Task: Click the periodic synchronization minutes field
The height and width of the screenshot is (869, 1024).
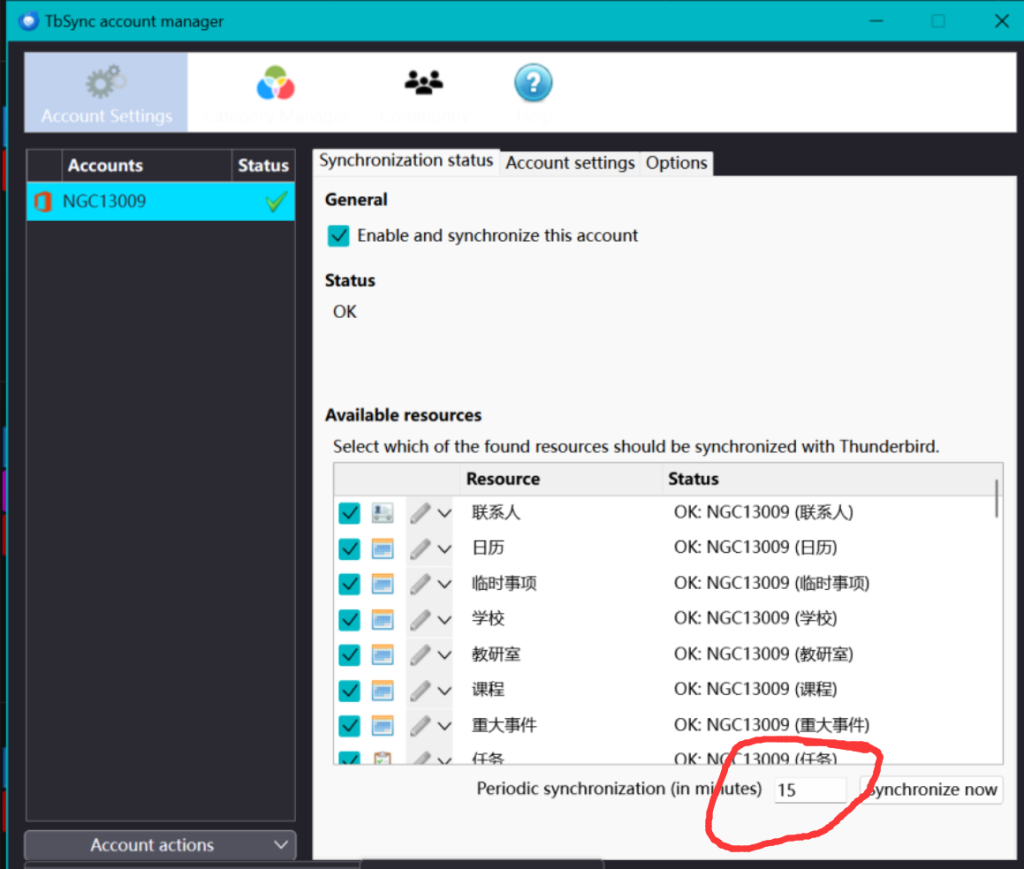Action: (810, 790)
